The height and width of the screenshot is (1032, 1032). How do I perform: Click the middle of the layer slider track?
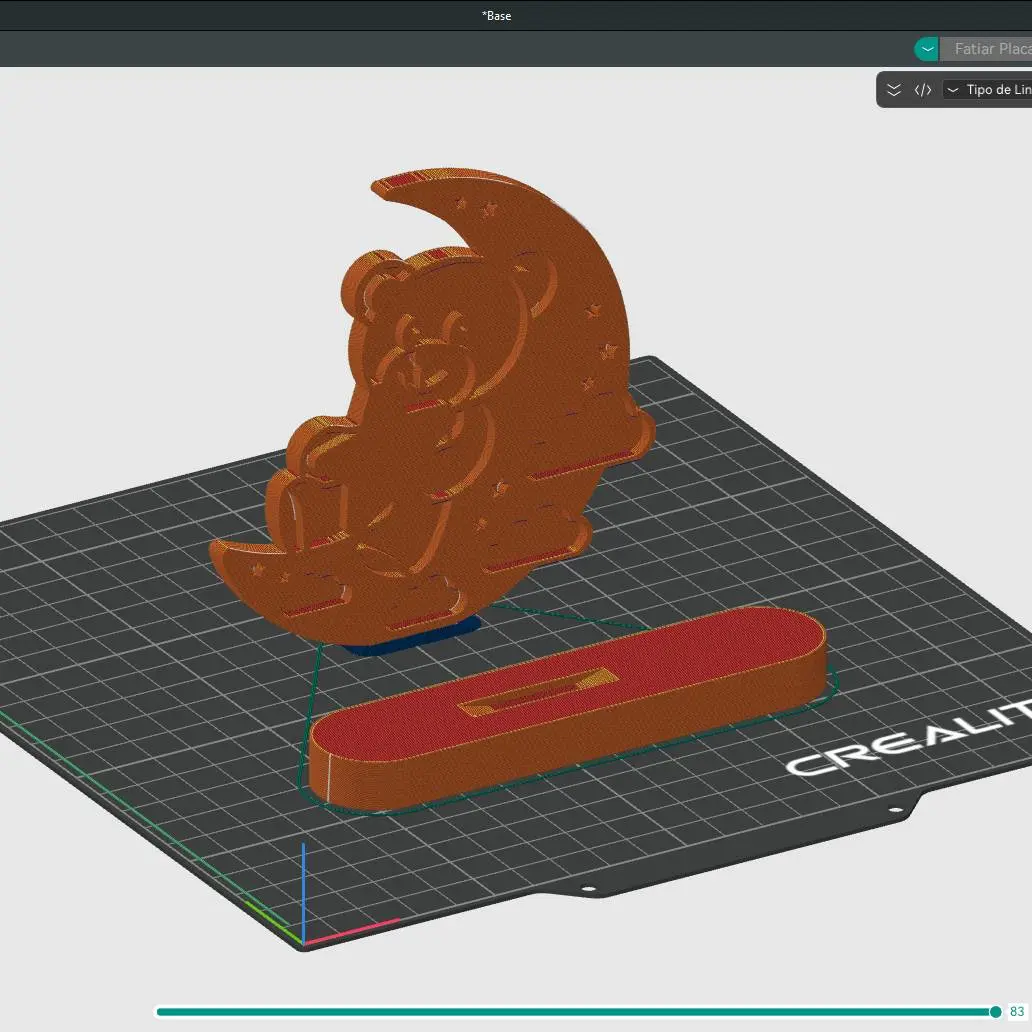point(576,1012)
